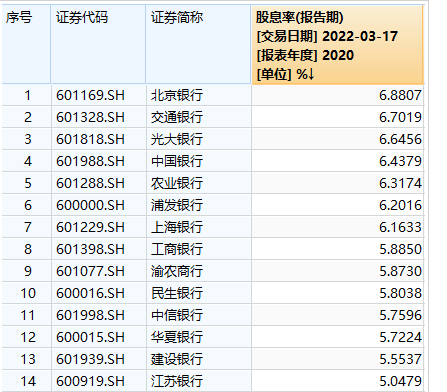This screenshot has height=392, width=447.
Task: Select security code 601229.SH
Action: click(x=90, y=227)
